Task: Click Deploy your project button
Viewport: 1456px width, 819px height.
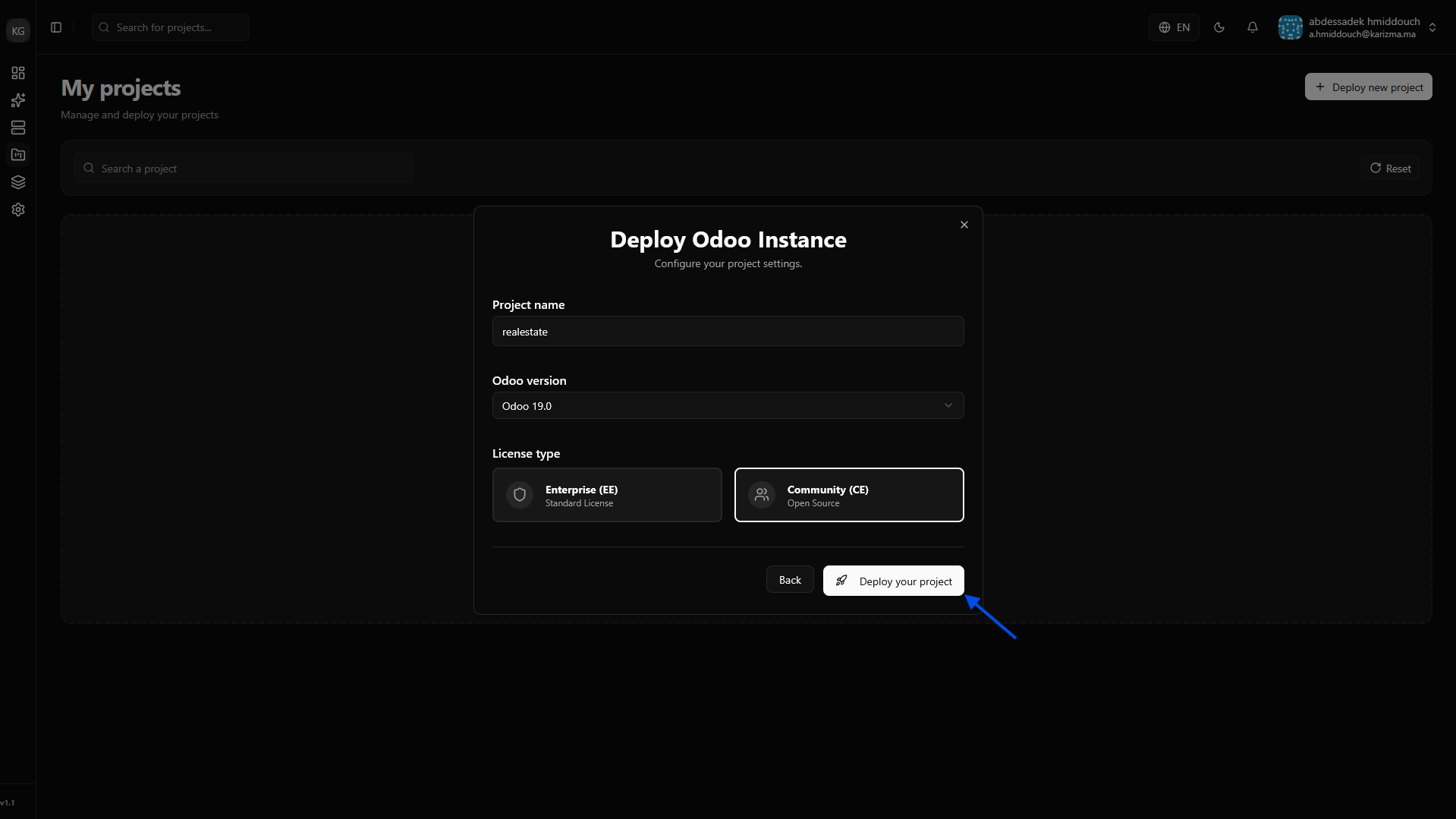Action: pos(893,581)
